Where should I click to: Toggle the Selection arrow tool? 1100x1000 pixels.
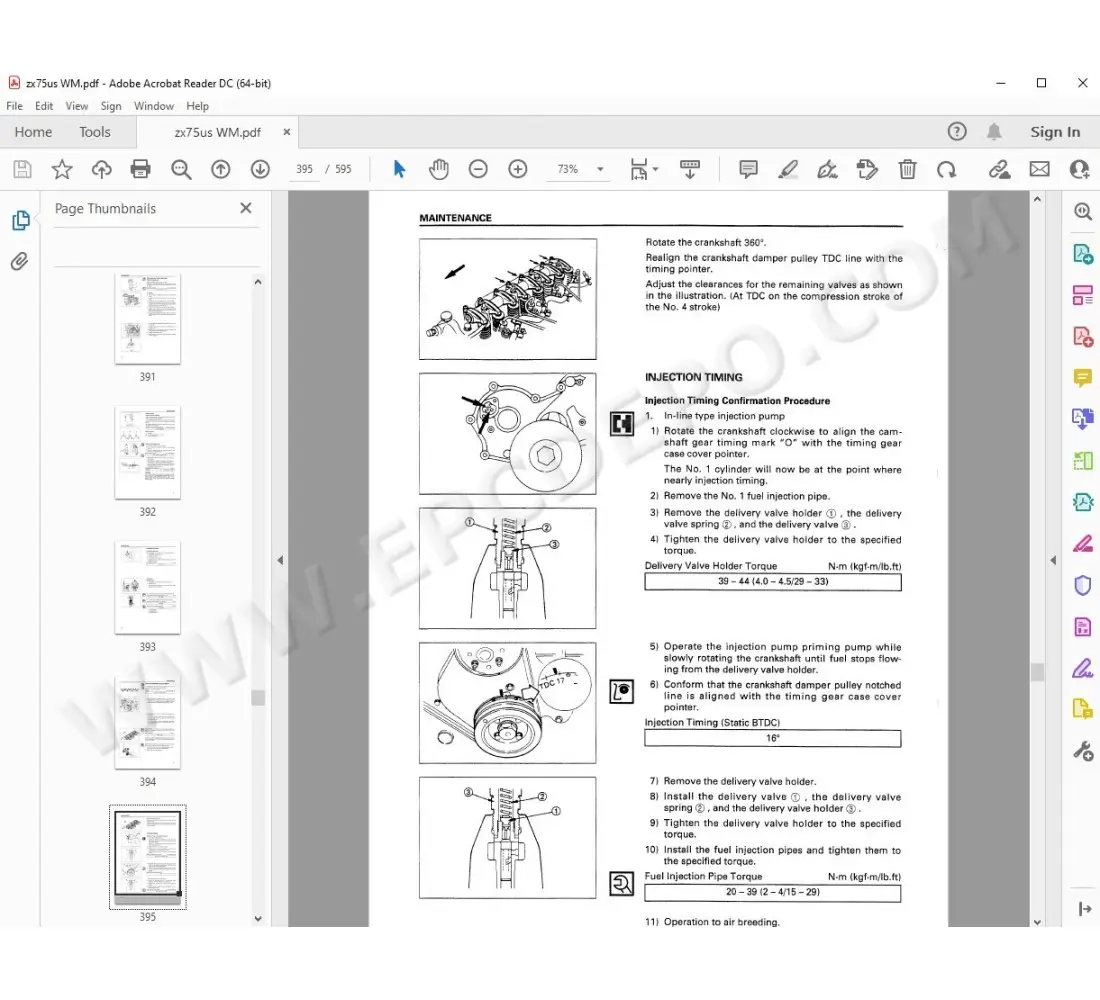click(x=398, y=169)
